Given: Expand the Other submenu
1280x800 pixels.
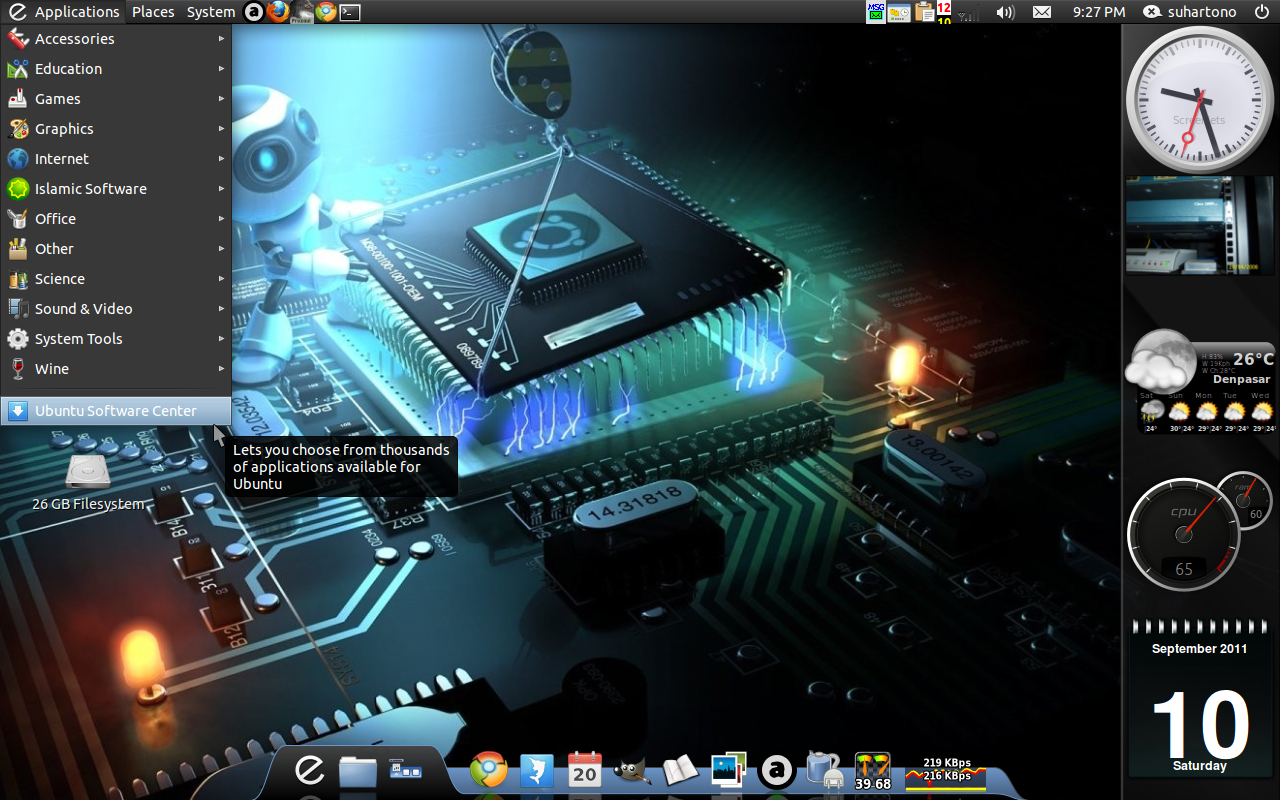Looking at the screenshot, I should click(x=116, y=249).
